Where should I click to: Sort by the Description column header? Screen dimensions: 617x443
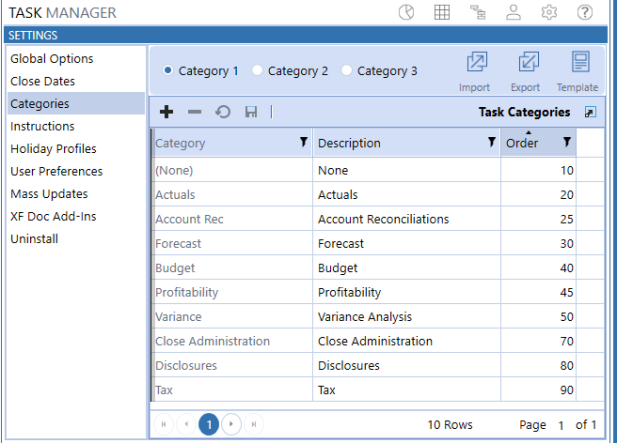(349, 143)
